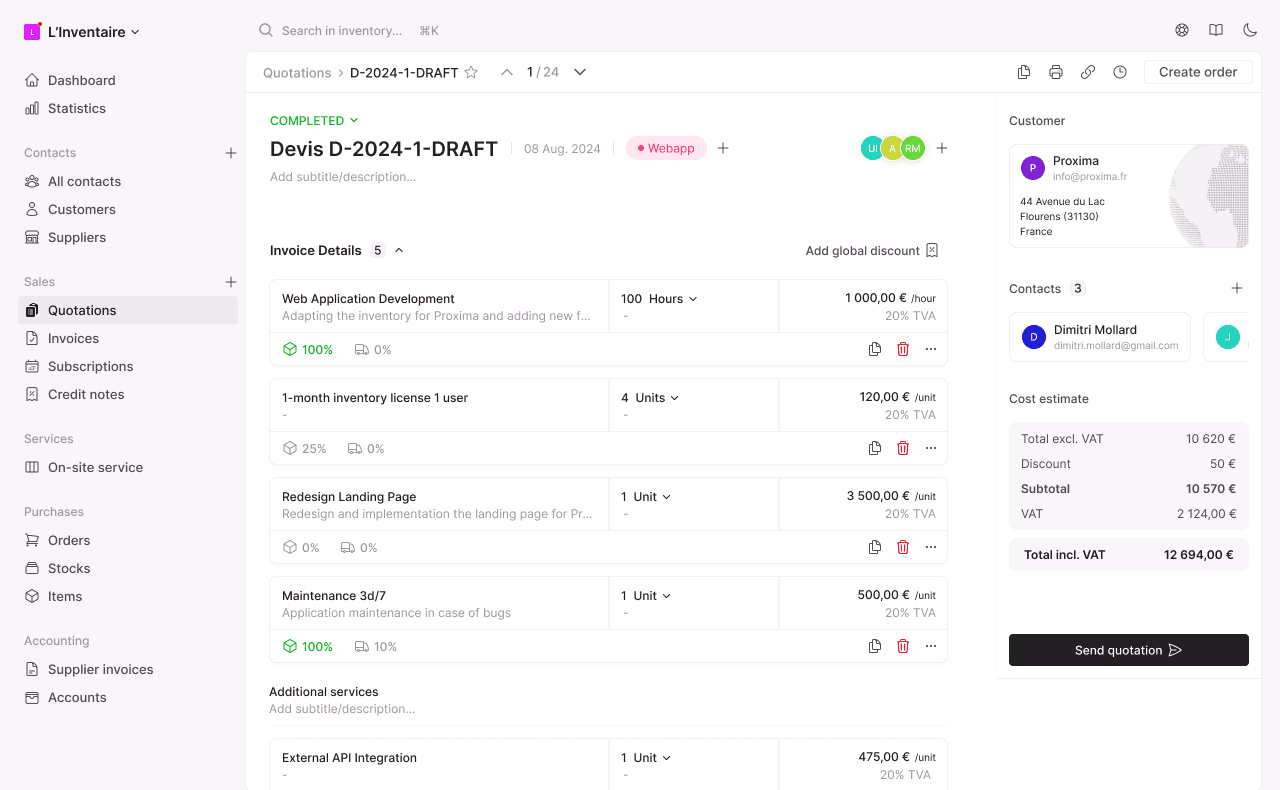Switch to dark mode with moon icon
The image size is (1280, 790).
tap(1250, 30)
